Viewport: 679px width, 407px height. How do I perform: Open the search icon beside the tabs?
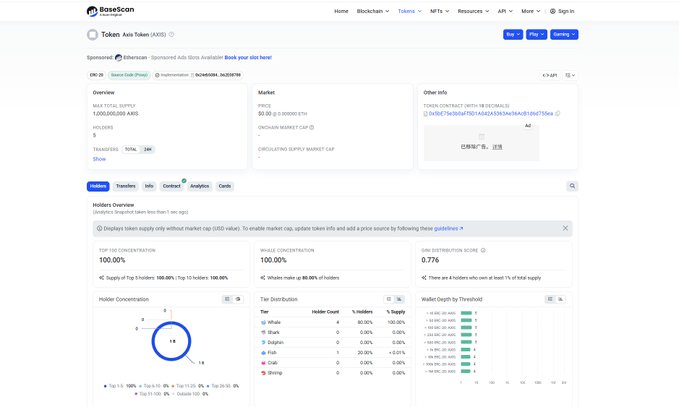[572, 186]
